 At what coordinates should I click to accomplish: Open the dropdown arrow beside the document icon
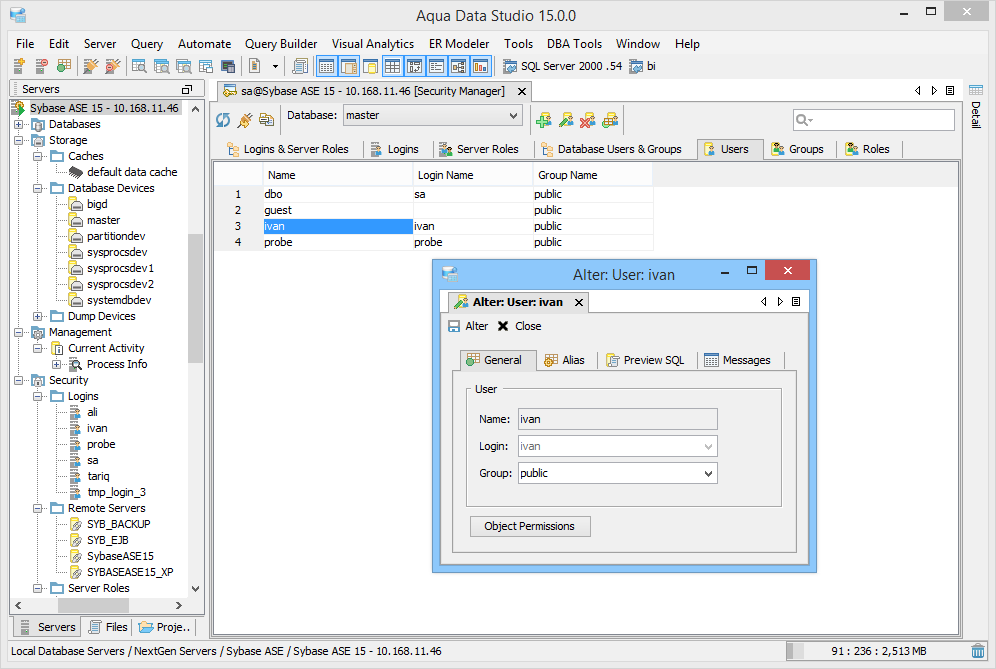pyautogui.click(x=275, y=66)
